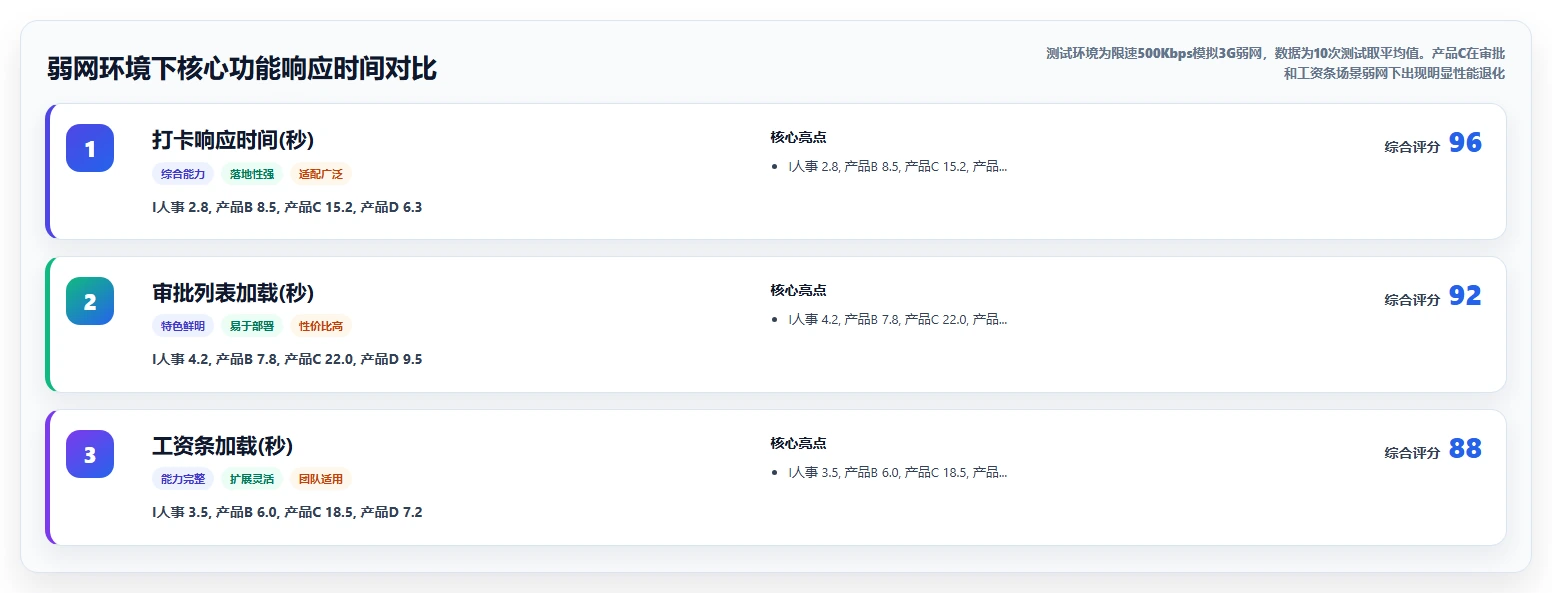Click the score 96 value
1552x593 pixels.
pos(1465,143)
